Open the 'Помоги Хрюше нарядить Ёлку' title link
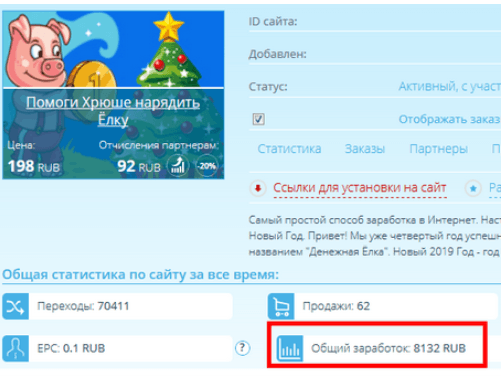The image size is (503, 376). [113, 111]
